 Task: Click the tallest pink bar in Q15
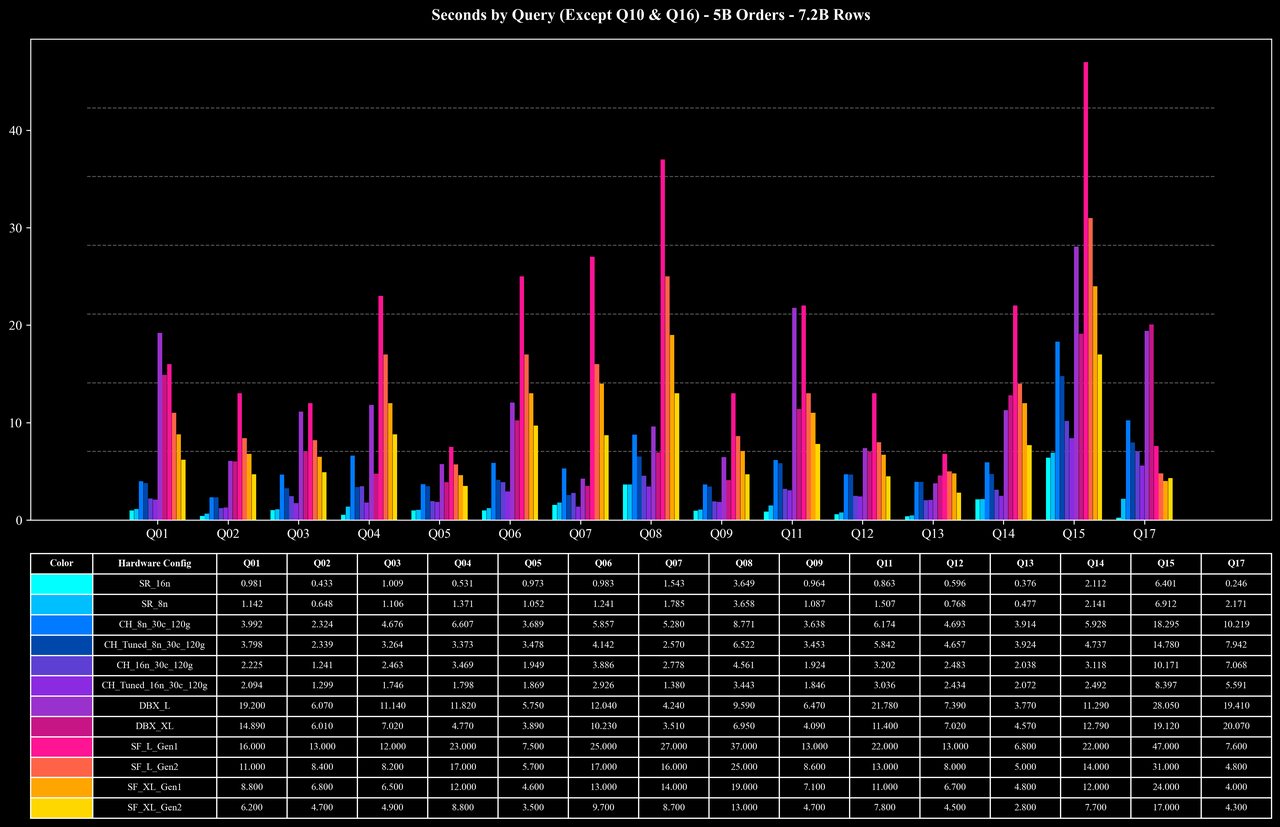pyautogui.click(x=1086, y=291)
